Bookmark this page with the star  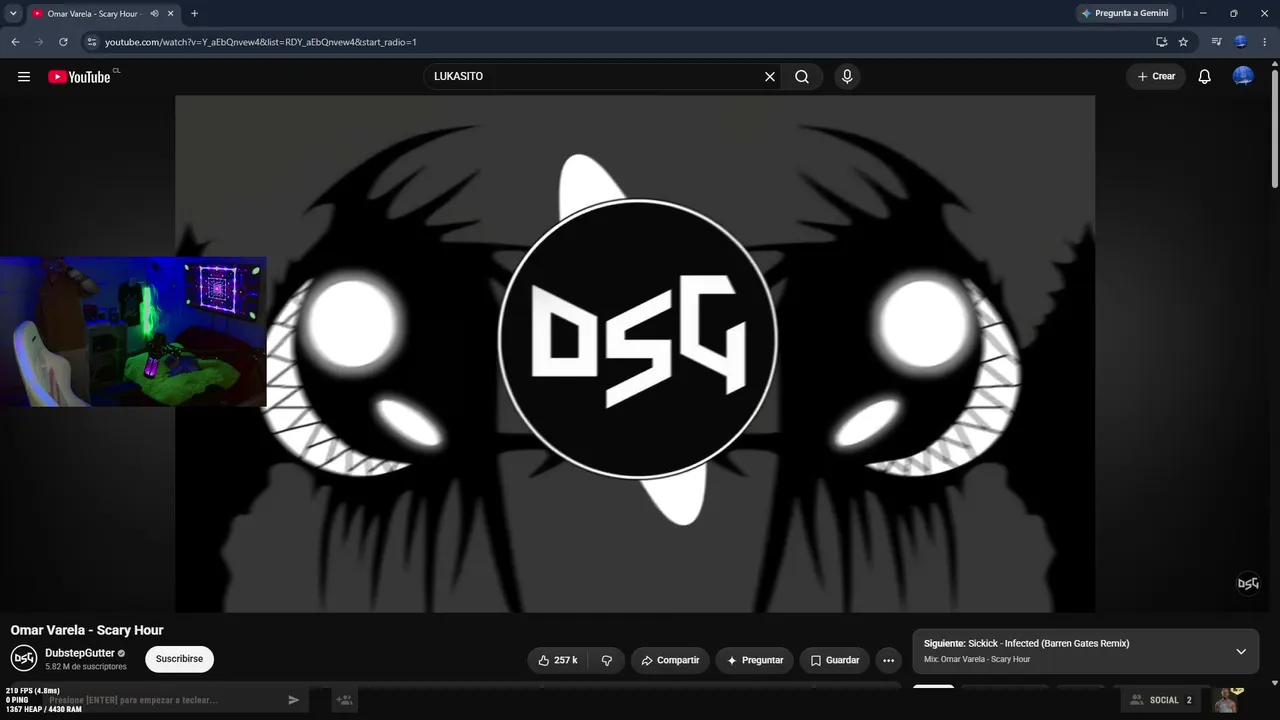tap(1183, 42)
